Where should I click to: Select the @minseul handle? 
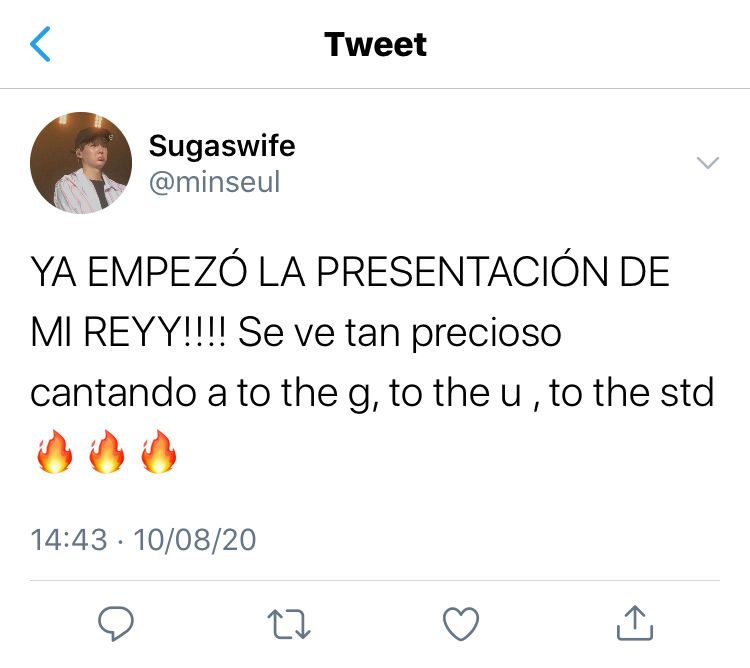tap(214, 182)
